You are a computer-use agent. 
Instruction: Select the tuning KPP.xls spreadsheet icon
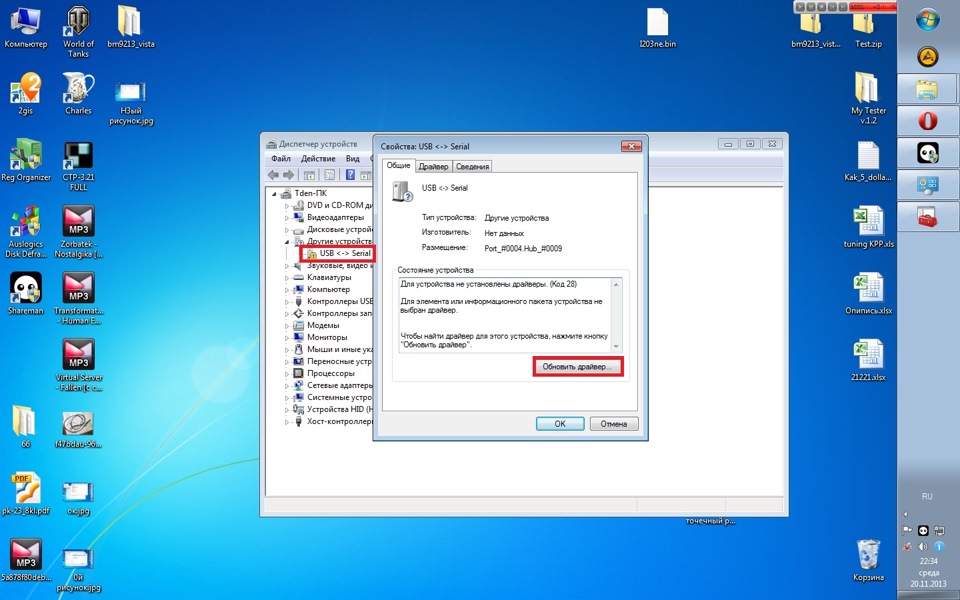[868, 227]
